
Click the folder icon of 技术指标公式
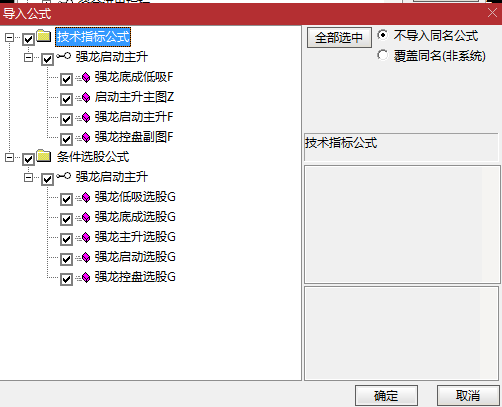click(44, 36)
